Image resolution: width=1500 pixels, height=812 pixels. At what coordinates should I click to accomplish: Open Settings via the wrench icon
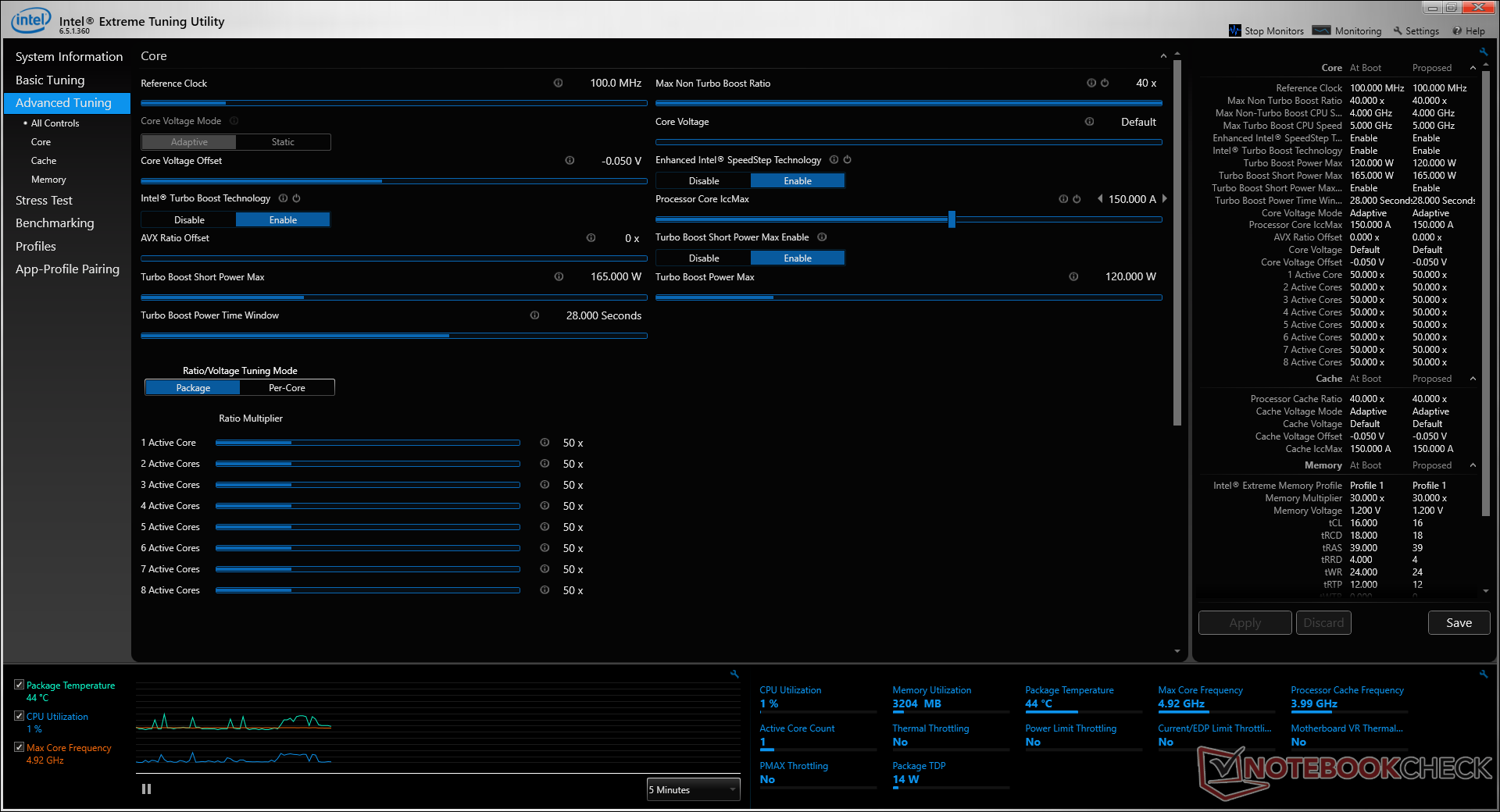click(1398, 30)
